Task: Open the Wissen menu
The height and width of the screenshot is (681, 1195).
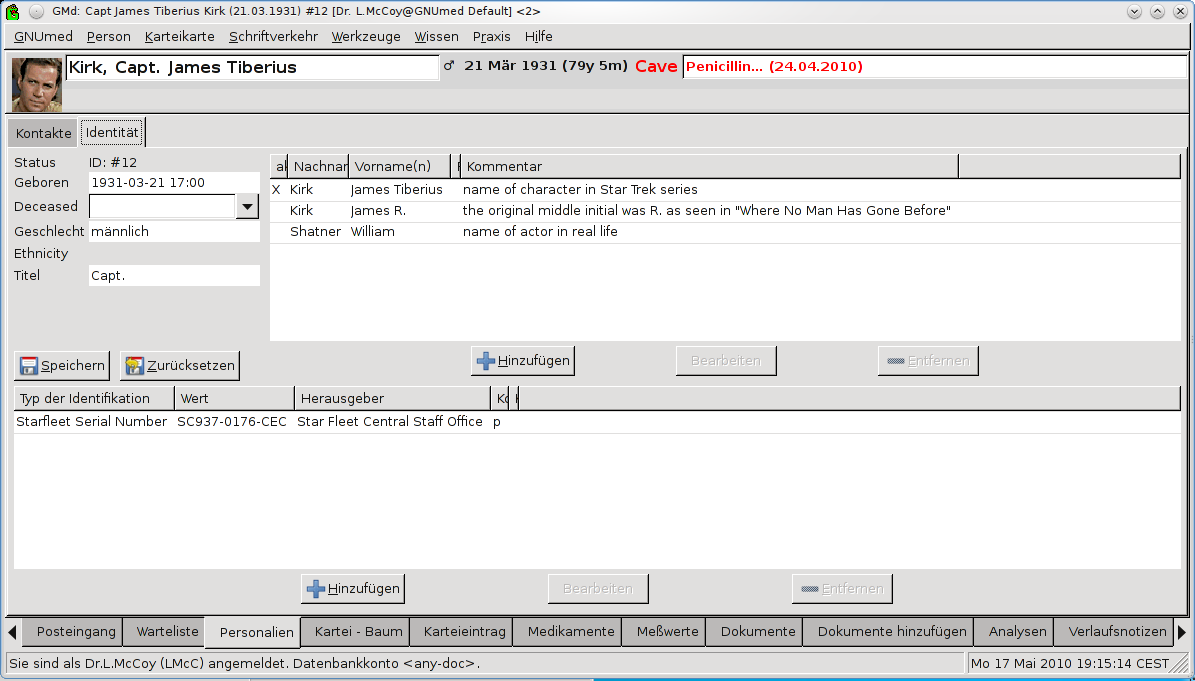Action: pyautogui.click(x=437, y=37)
